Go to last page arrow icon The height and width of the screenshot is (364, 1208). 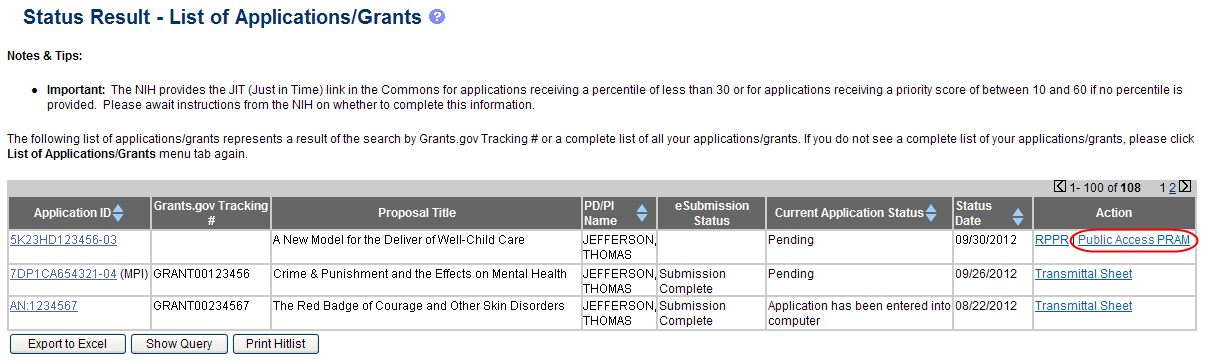click(x=1185, y=187)
